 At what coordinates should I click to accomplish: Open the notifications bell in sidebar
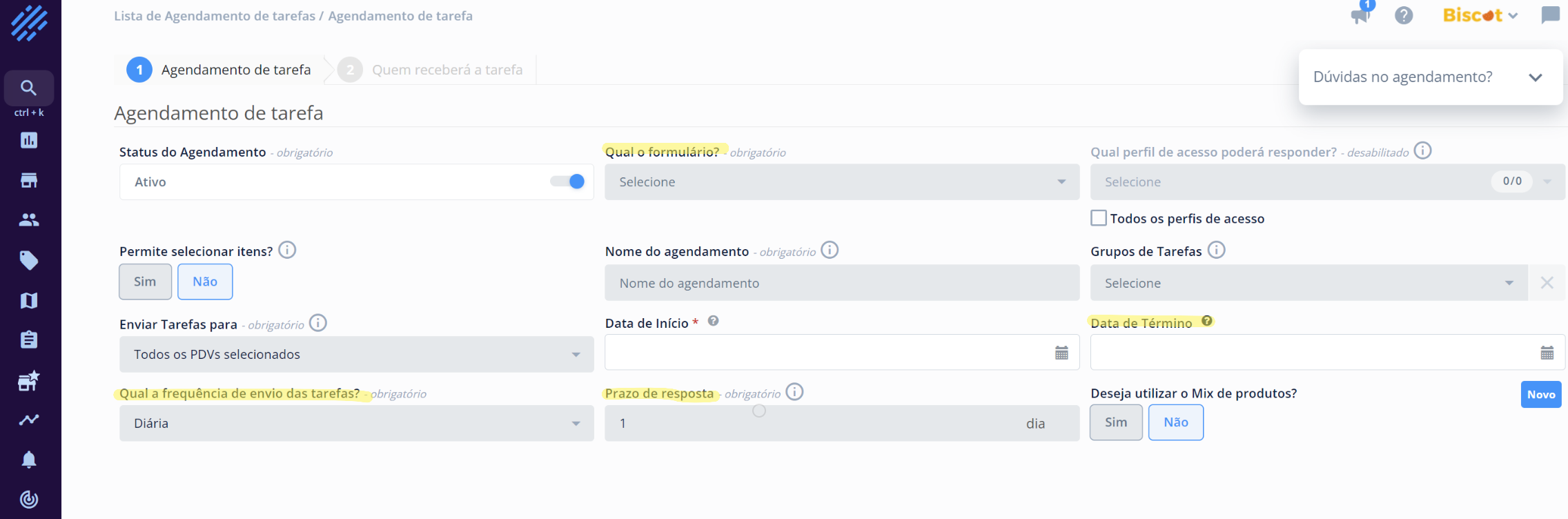coord(29,460)
